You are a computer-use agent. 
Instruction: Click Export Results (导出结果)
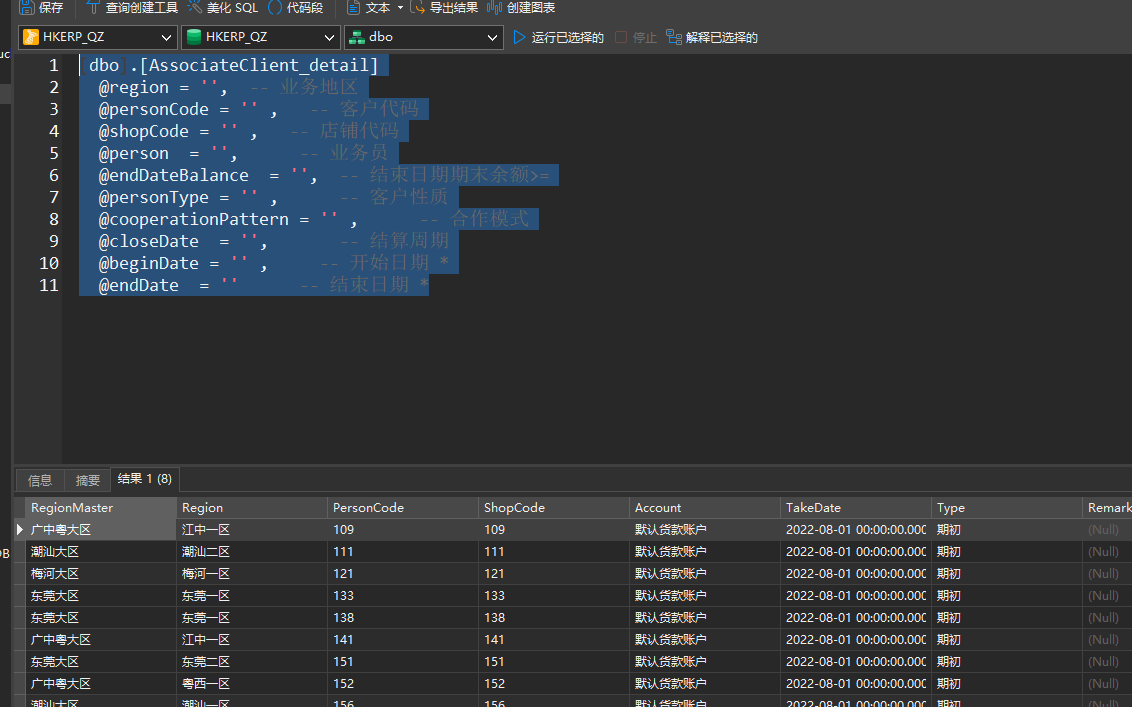click(x=444, y=7)
